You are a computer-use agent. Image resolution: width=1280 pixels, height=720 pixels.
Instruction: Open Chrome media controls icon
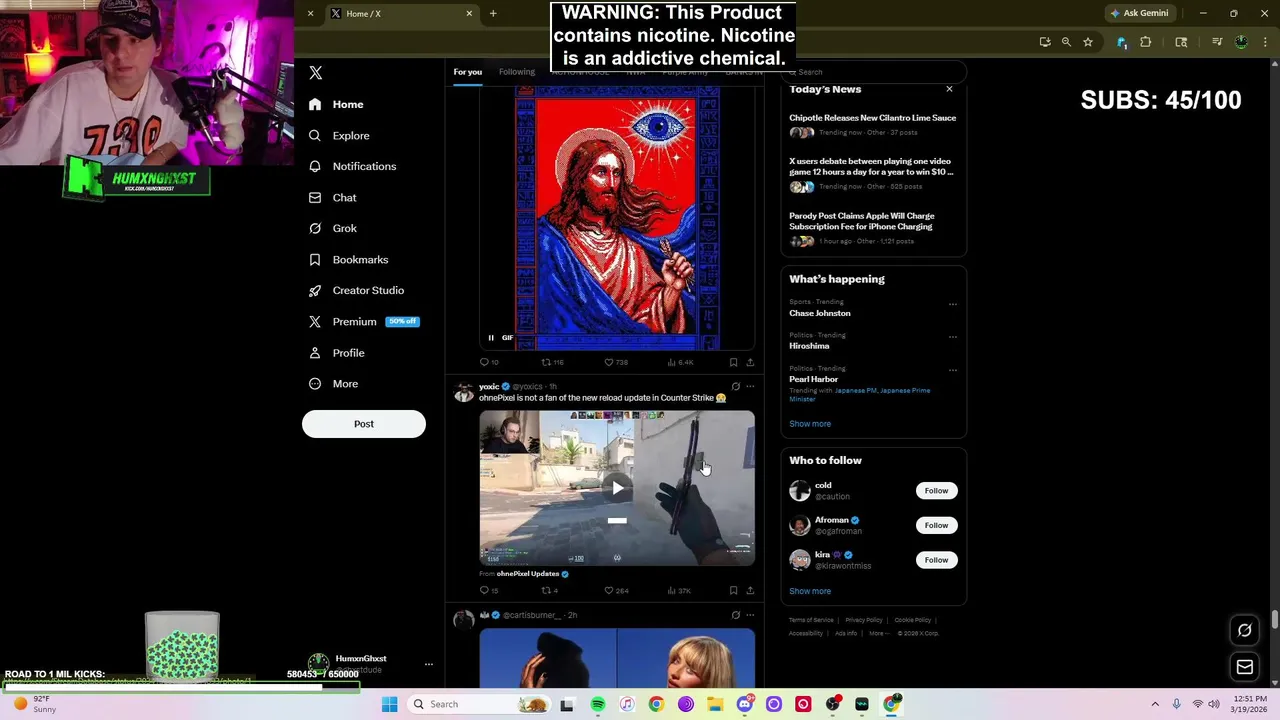1217,42
